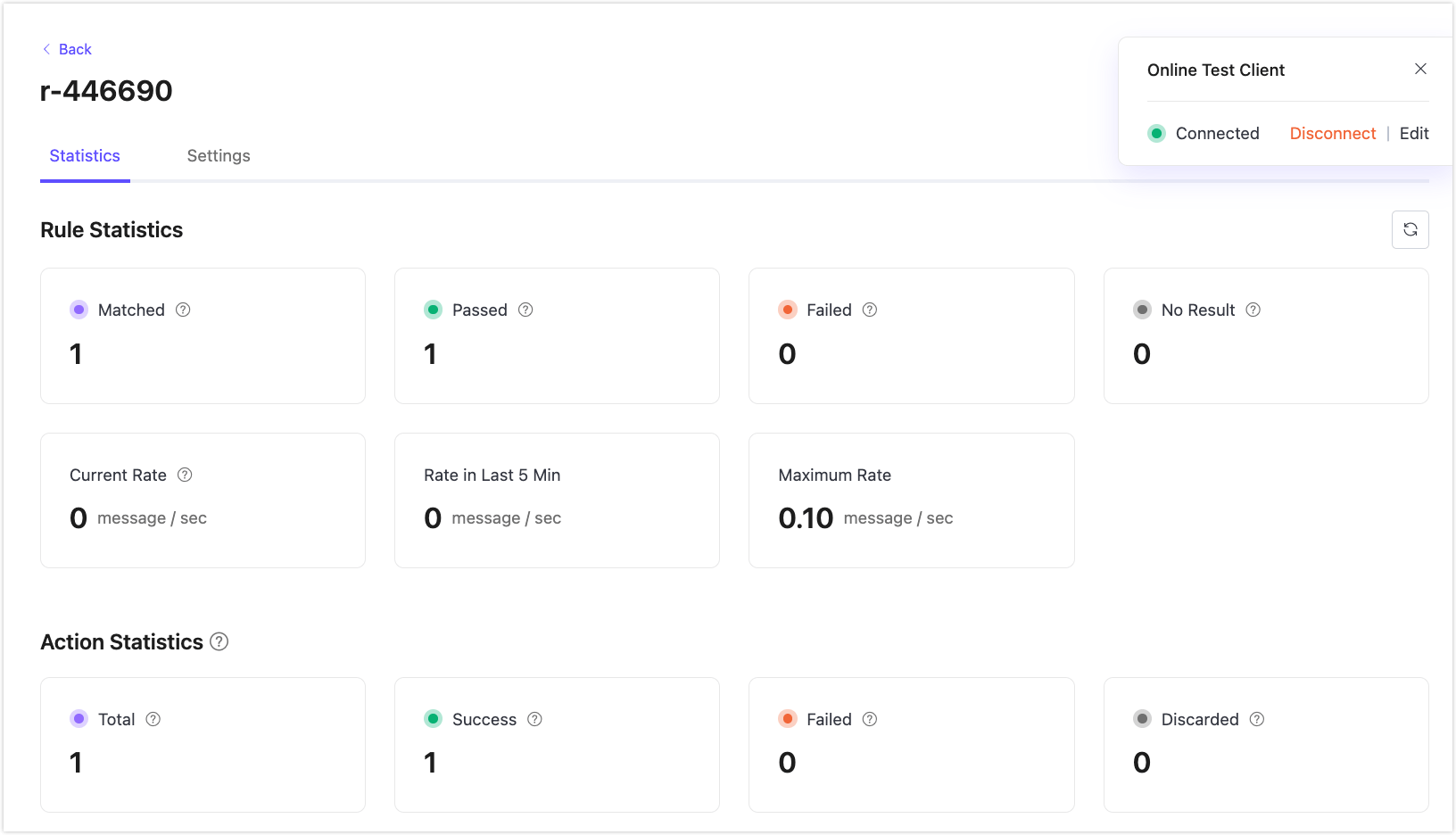Image resolution: width=1456 pixels, height=835 pixels.
Task: Click the green Connected status indicator
Action: (x=1156, y=133)
